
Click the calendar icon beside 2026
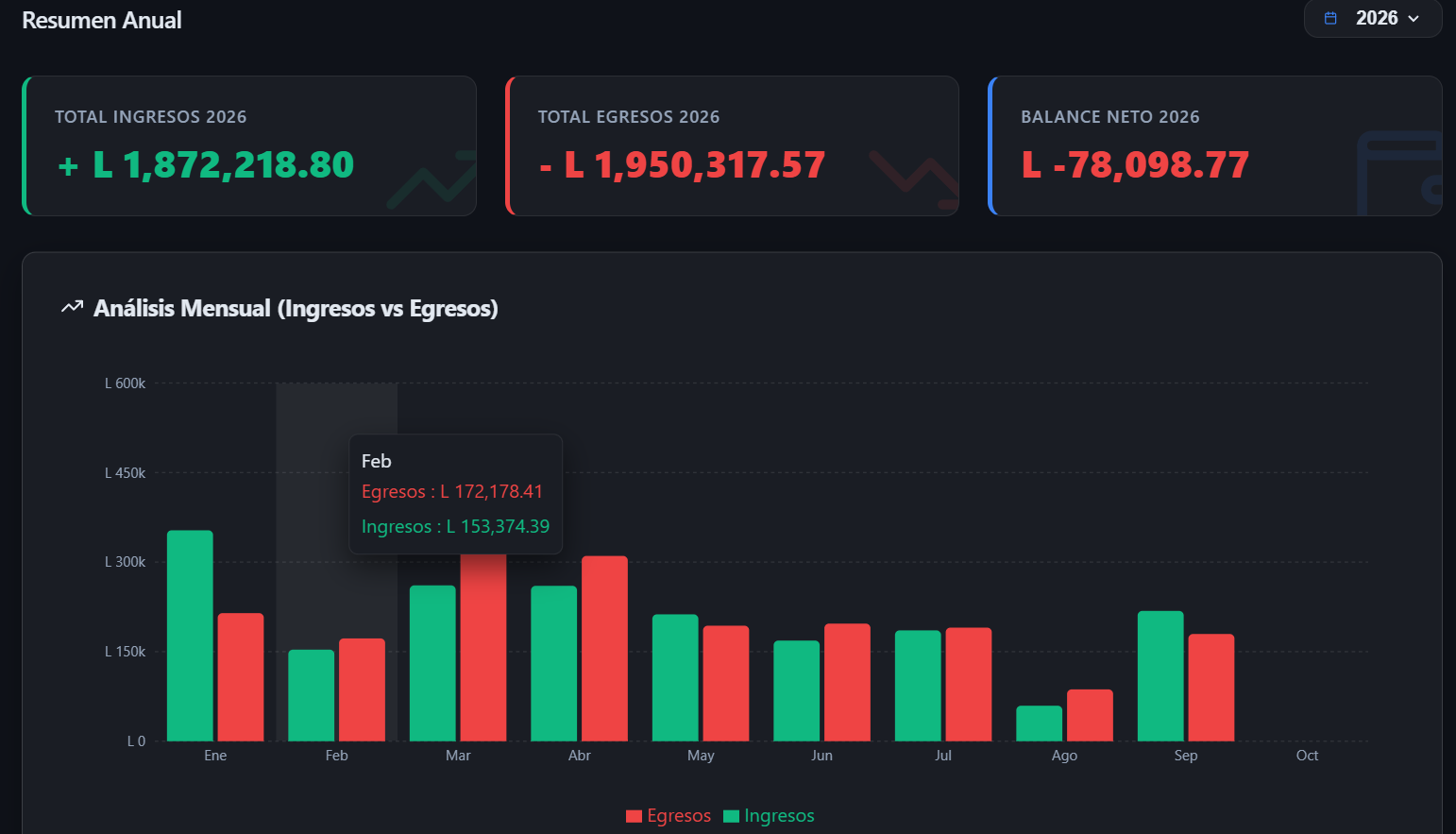(x=1330, y=18)
